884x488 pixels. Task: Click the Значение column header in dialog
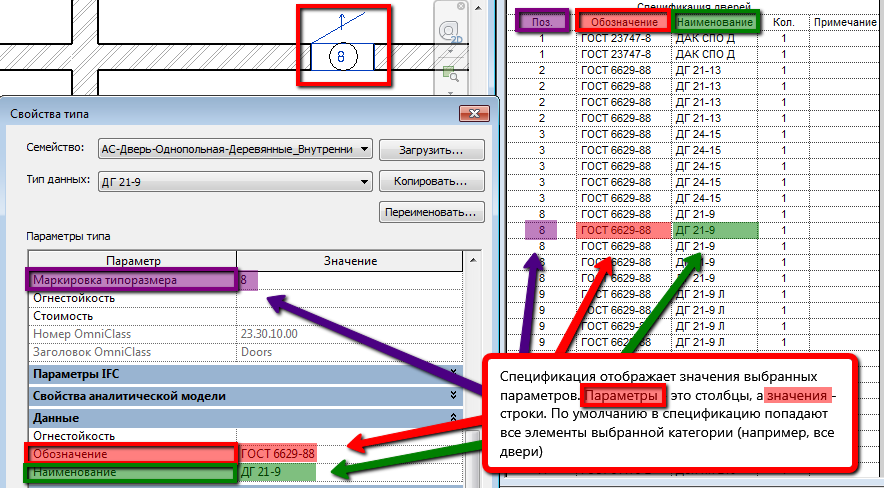point(350,261)
